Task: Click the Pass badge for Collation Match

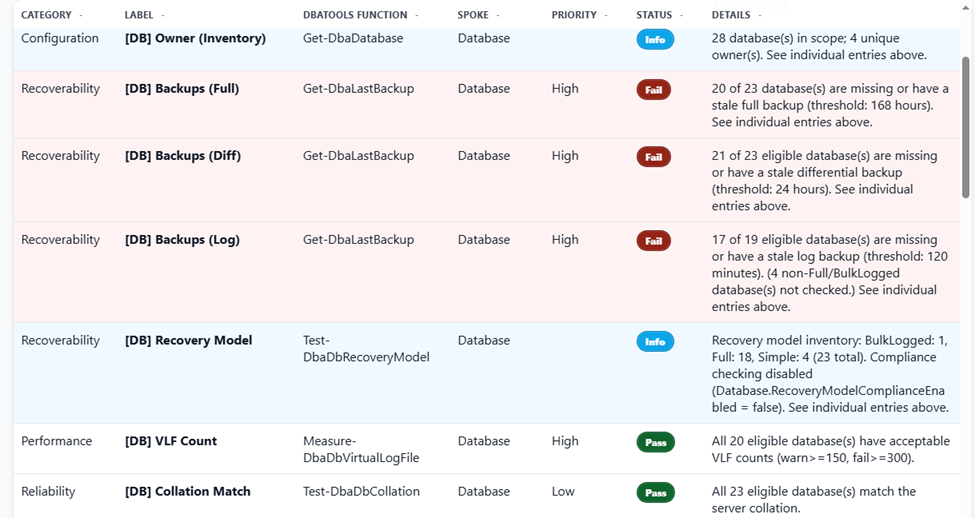Action: [655, 493]
